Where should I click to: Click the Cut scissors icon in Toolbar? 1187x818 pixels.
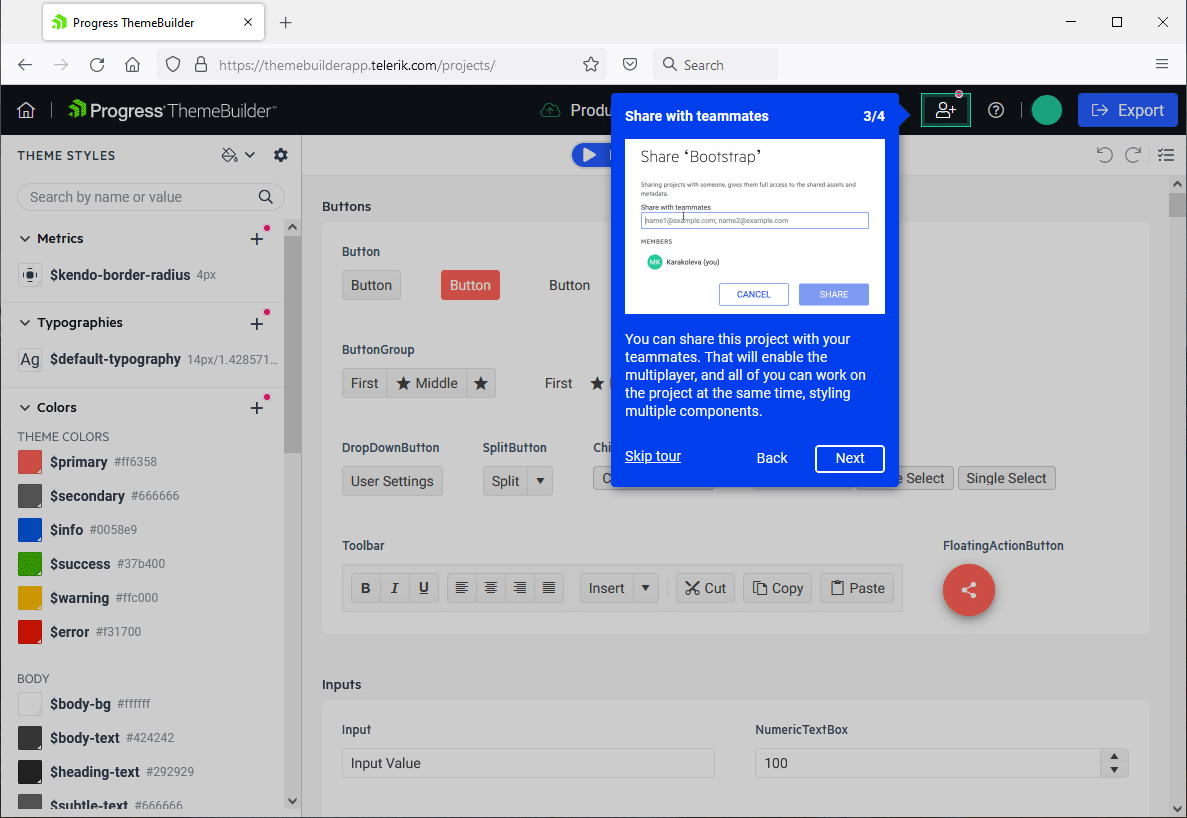coord(691,588)
